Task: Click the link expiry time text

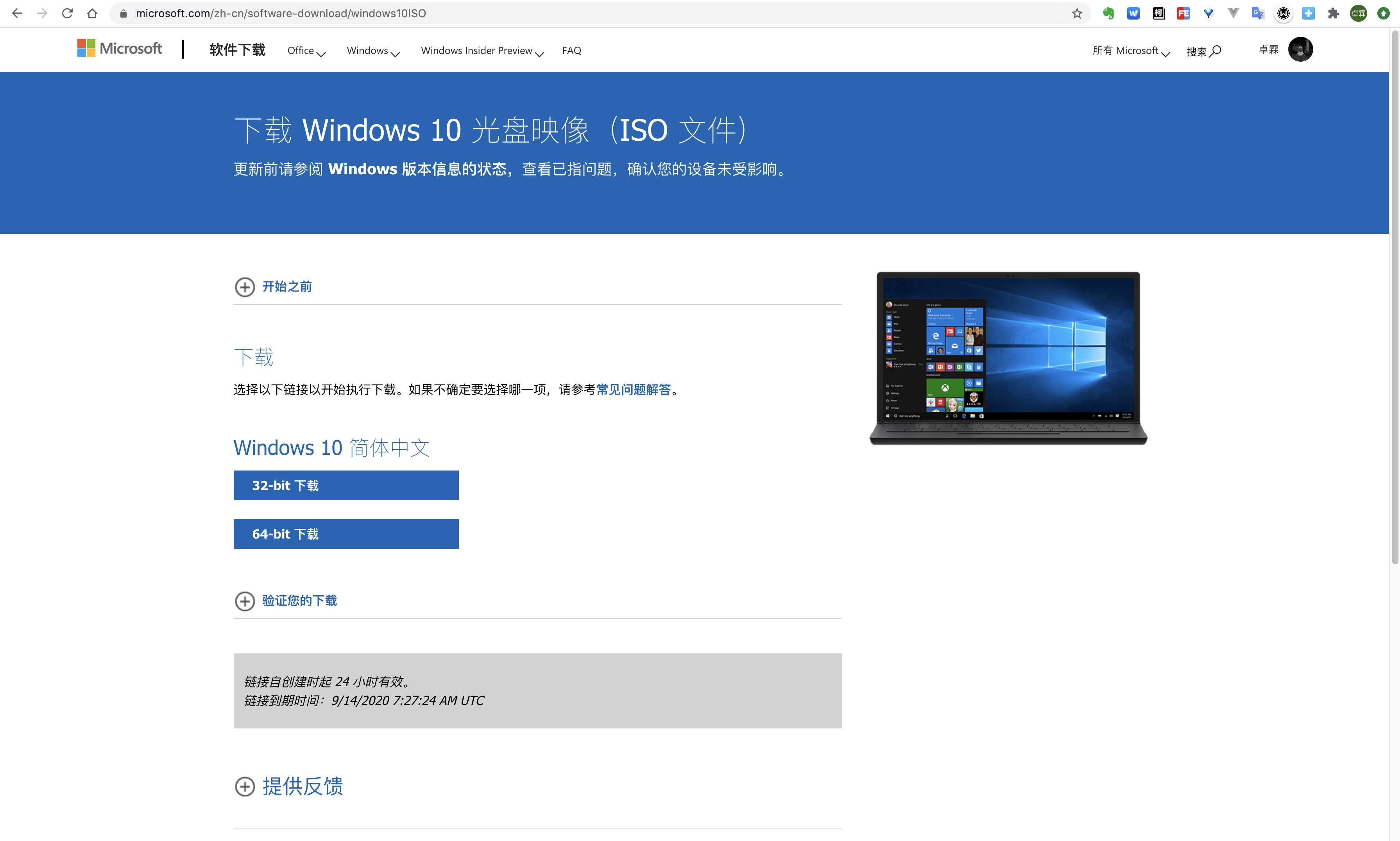Action: pos(364,700)
